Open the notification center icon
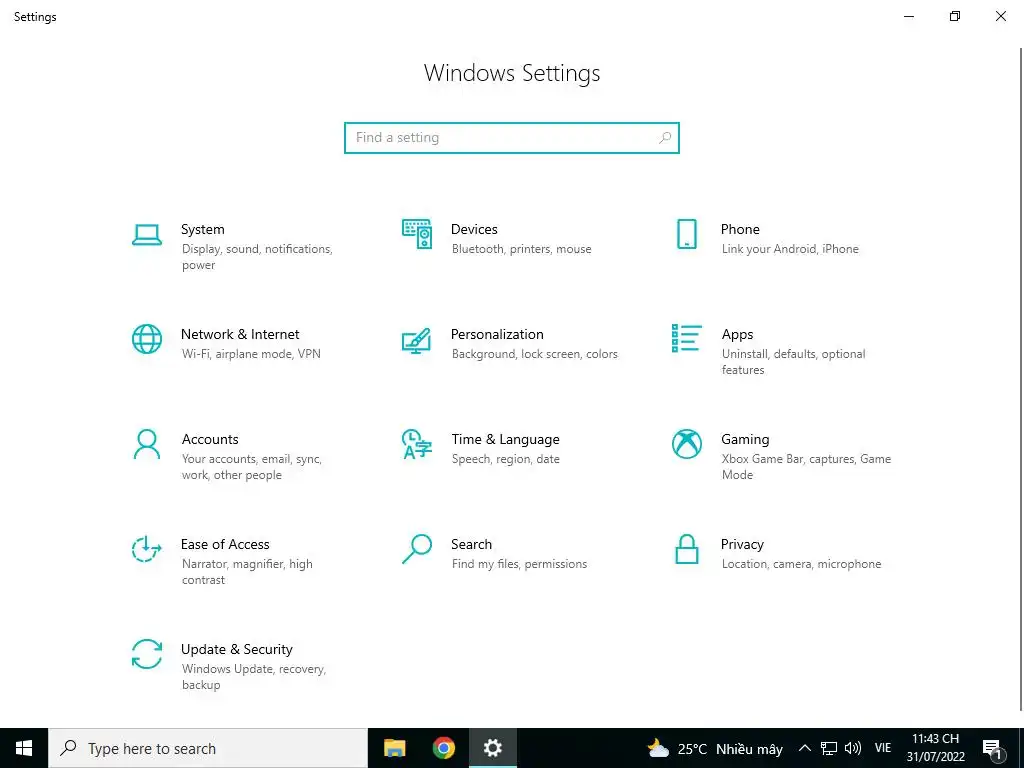The image size is (1024, 768). coord(992,748)
